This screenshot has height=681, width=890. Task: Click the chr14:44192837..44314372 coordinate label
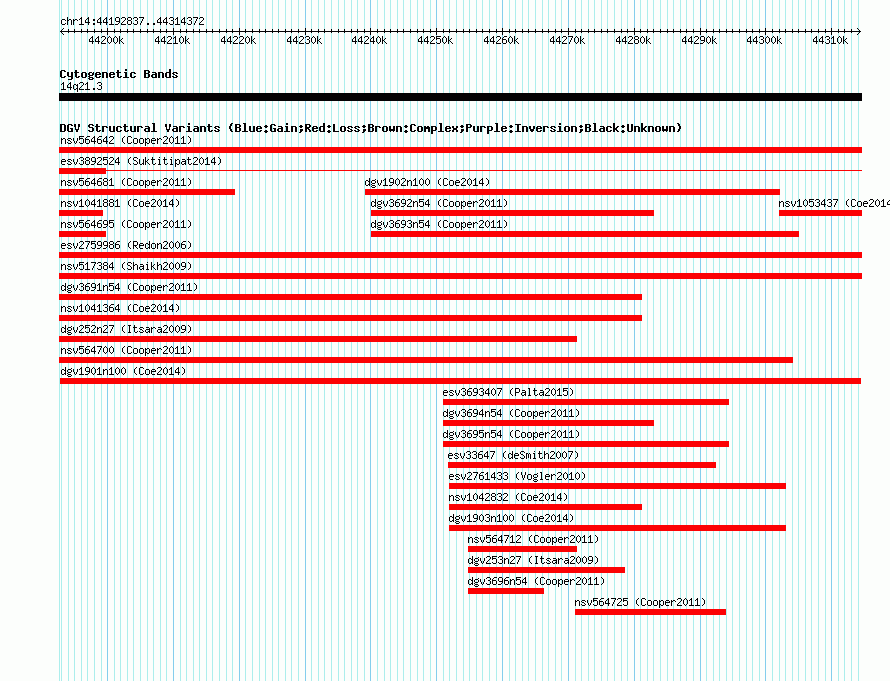tap(132, 21)
